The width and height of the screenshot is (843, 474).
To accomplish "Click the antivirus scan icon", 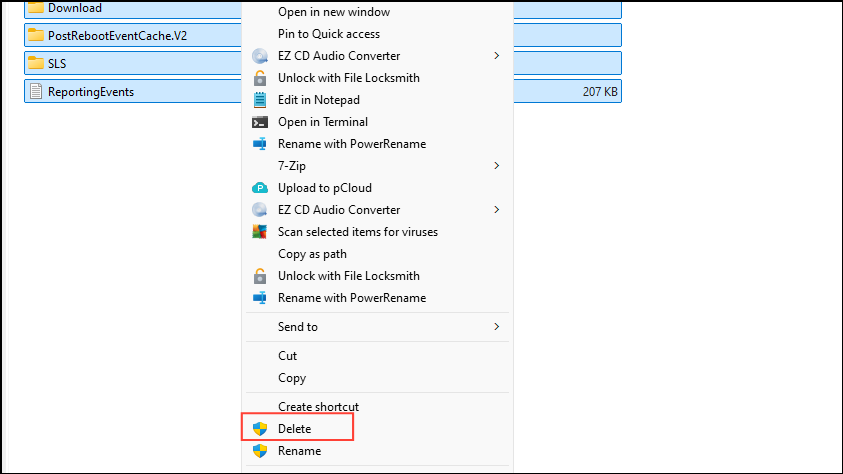I will 260,232.
